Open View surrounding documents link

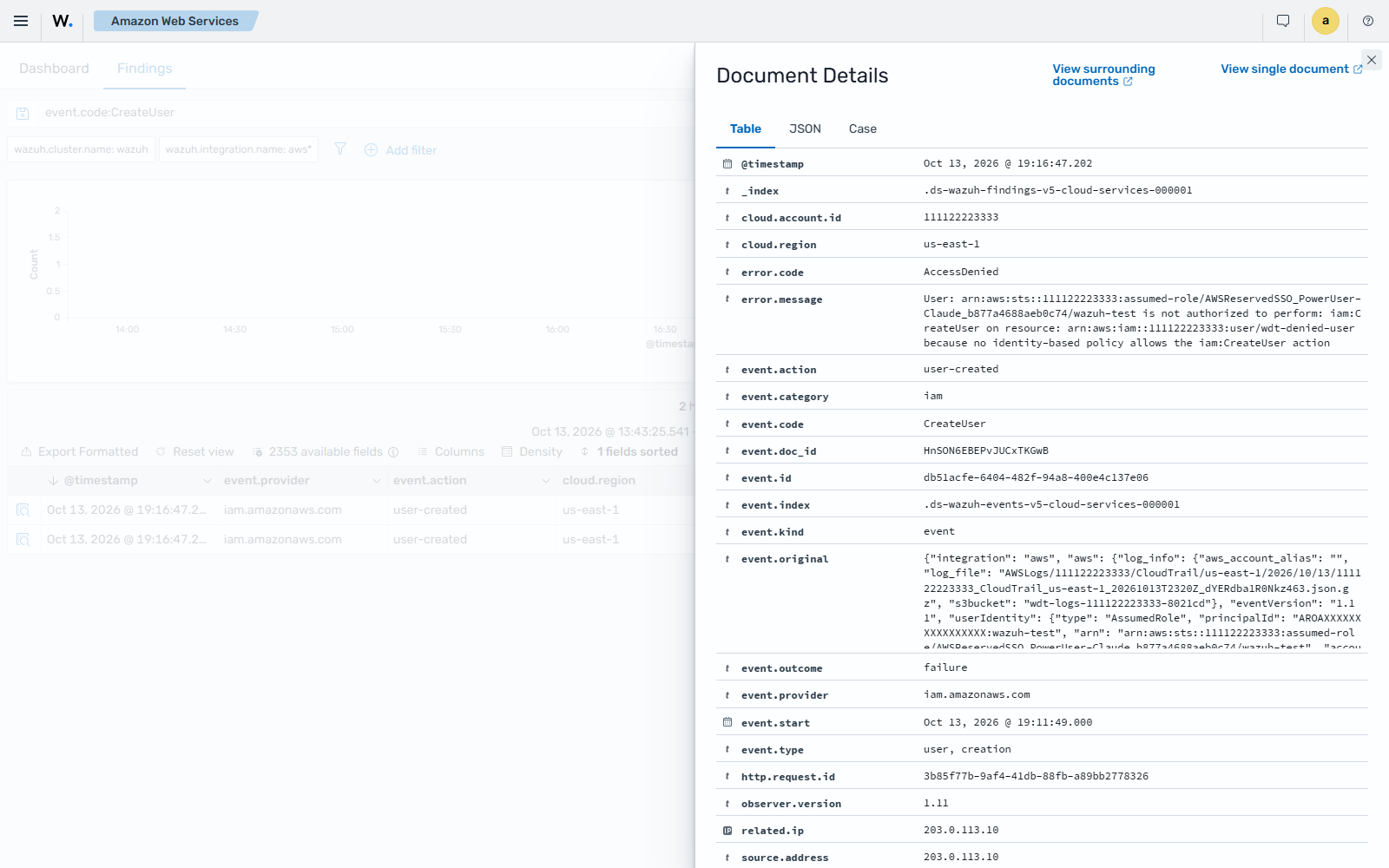pos(1103,75)
